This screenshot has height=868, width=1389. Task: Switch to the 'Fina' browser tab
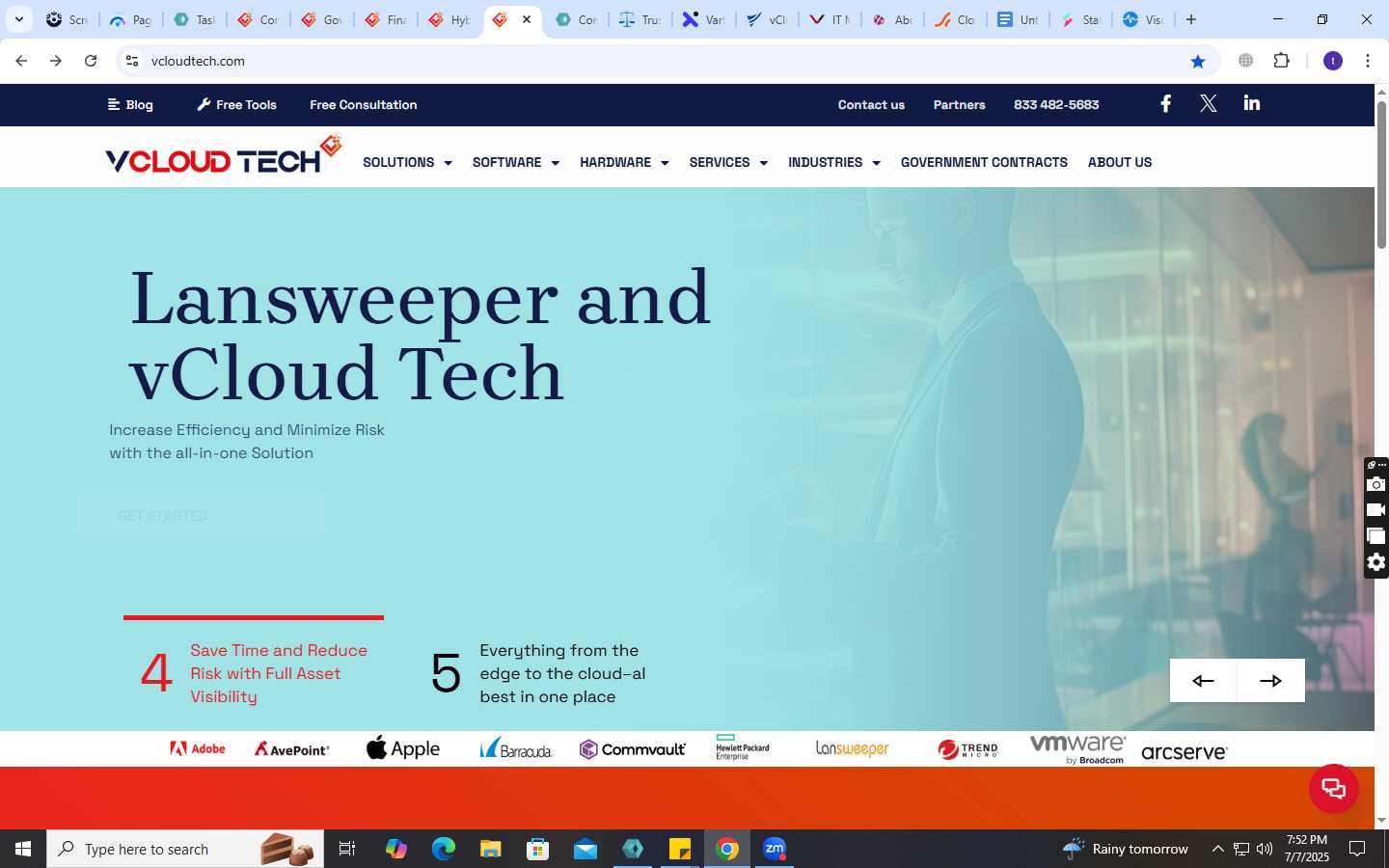point(386,19)
